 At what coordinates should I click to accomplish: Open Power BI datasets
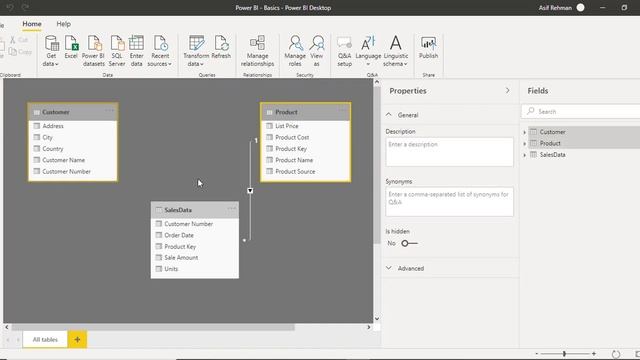(93, 51)
